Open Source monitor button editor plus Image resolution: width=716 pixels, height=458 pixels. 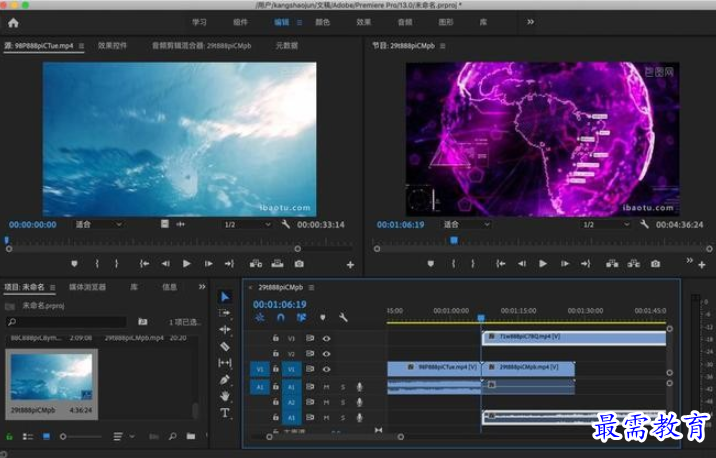[350, 265]
